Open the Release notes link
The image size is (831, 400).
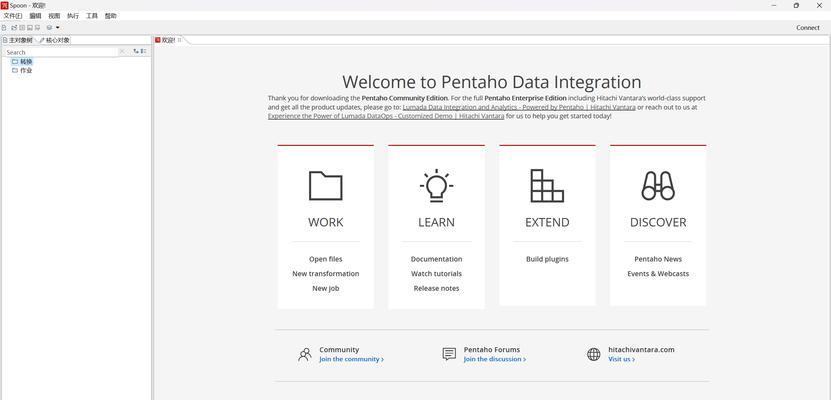tap(436, 288)
